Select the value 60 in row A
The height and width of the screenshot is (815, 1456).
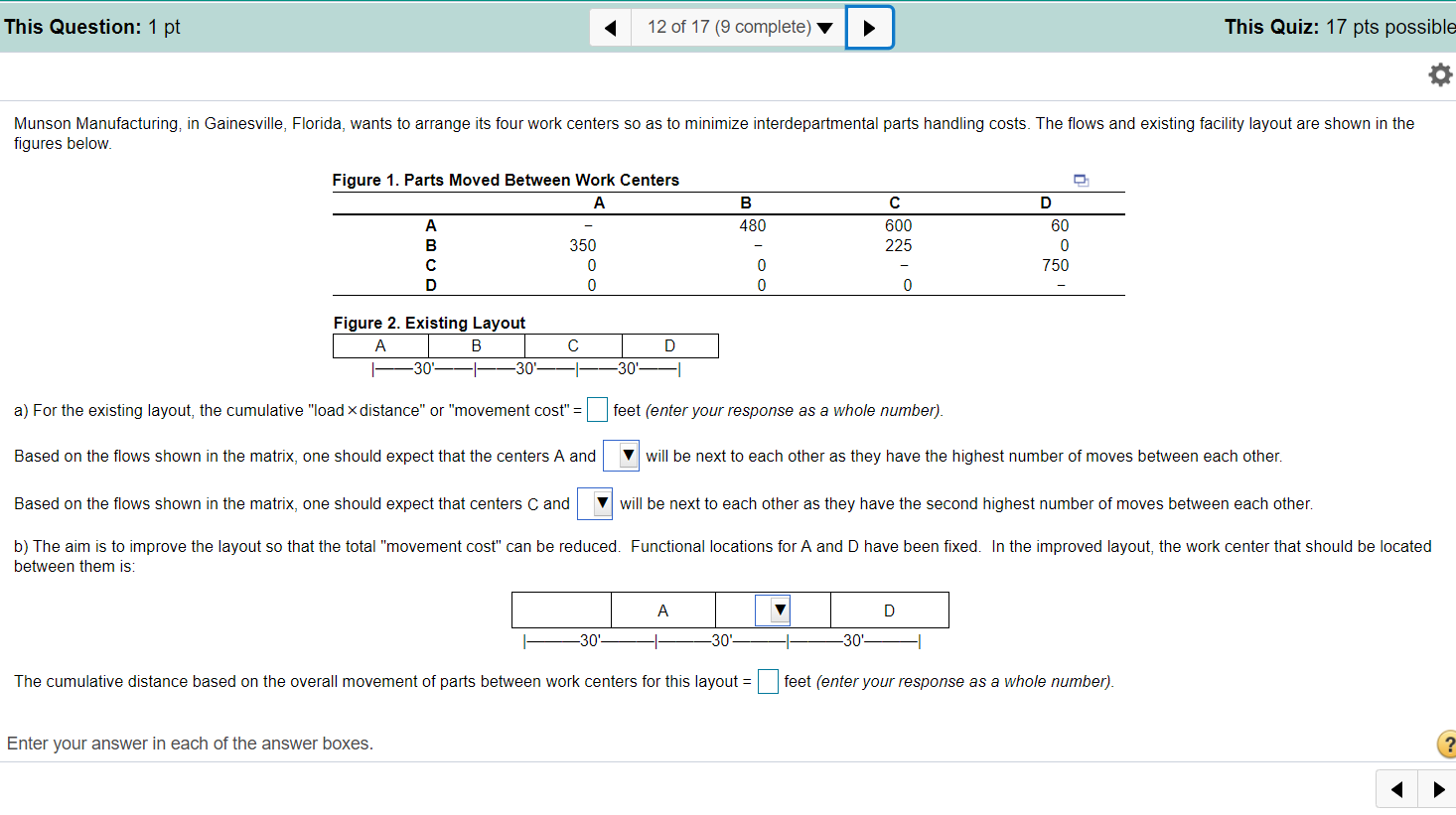[x=1060, y=225]
